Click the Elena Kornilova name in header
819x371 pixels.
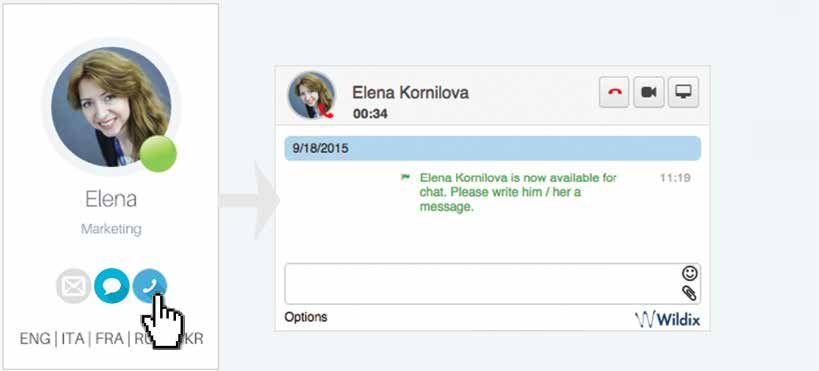click(x=411, y=93)
